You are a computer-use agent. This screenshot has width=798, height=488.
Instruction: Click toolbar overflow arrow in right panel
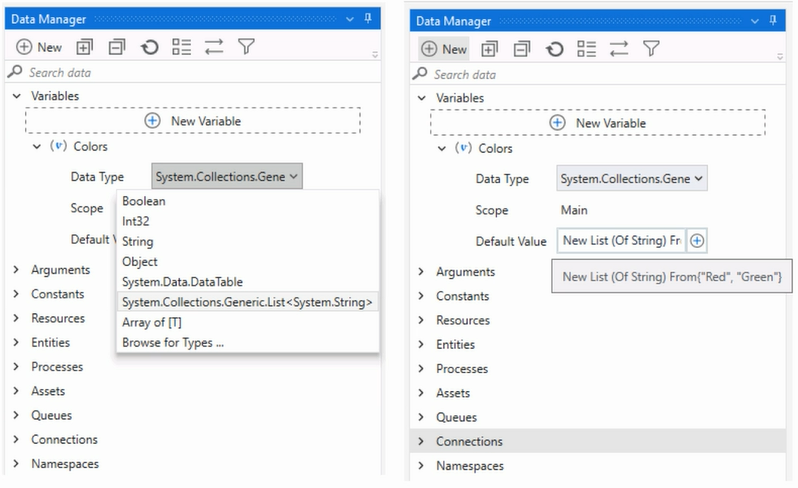click(780, 56)
